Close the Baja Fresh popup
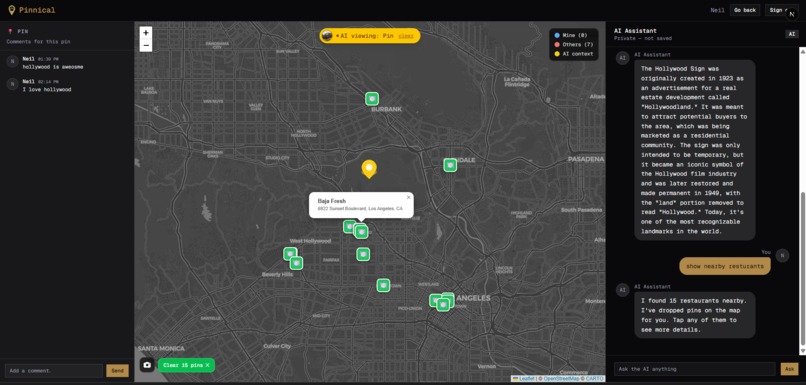 coord(409,197)
